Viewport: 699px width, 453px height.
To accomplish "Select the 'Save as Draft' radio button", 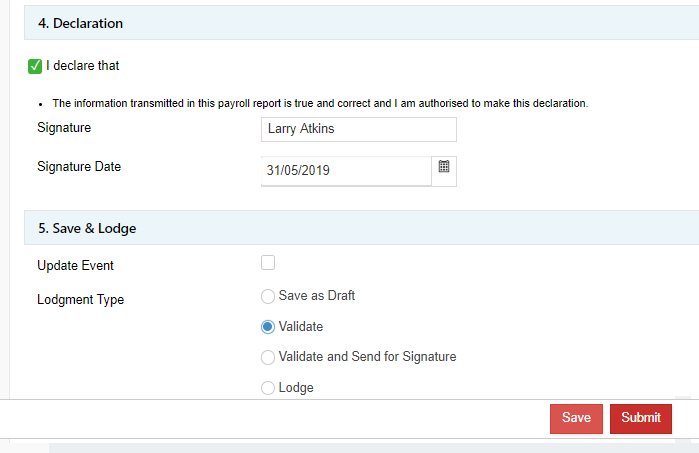I will 267,296.
